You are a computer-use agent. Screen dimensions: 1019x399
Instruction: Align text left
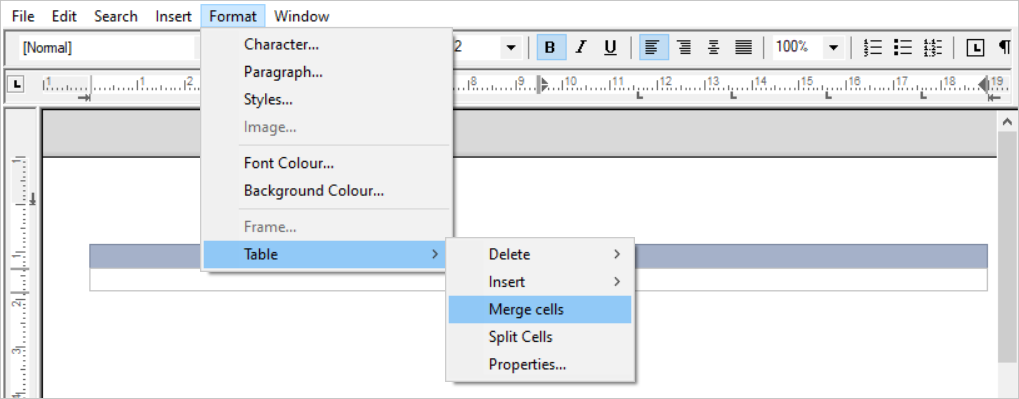pyautogui.click(x=654, y=47)
